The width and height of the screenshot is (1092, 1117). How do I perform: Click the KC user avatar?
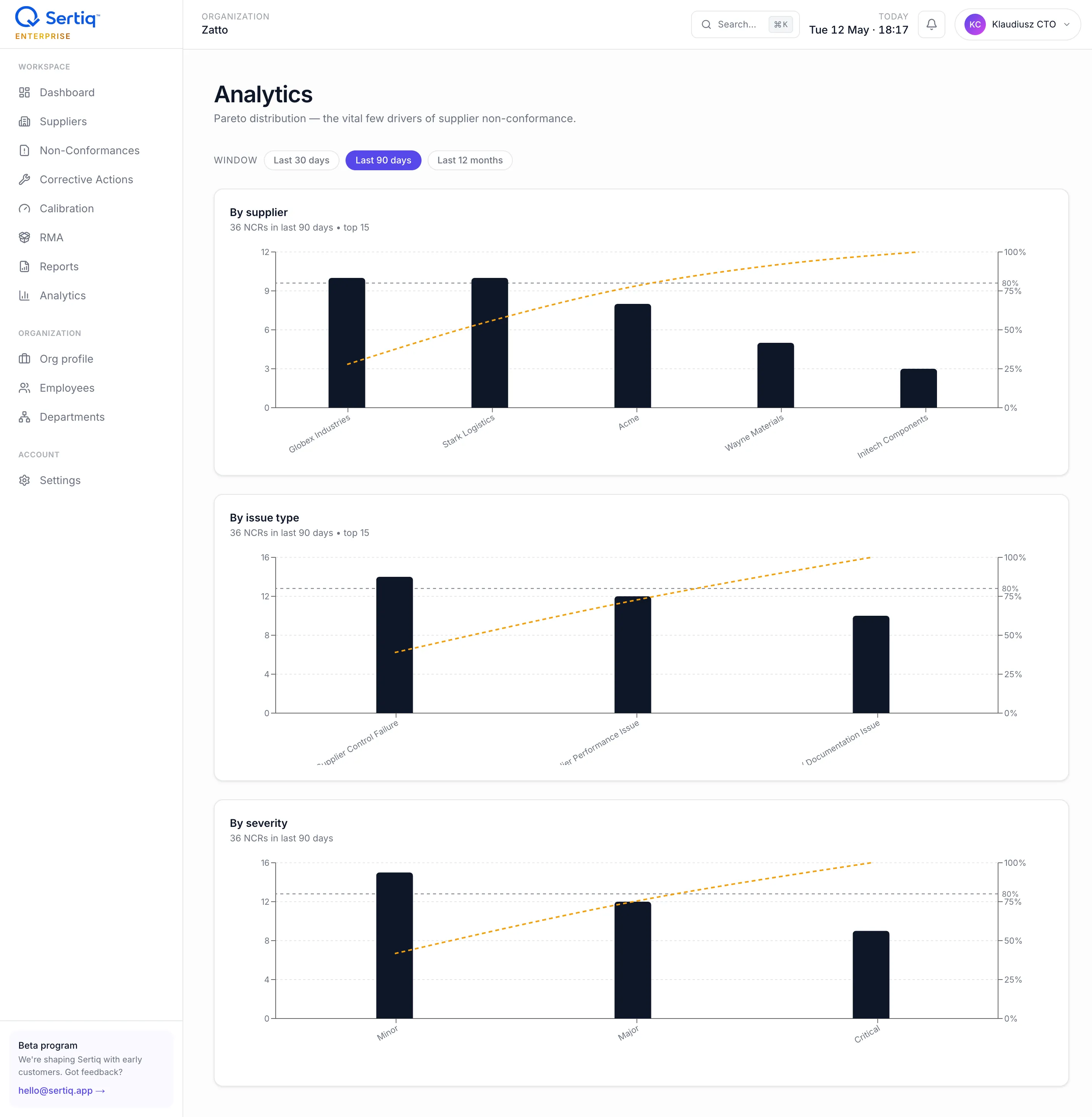coord(975,24)
